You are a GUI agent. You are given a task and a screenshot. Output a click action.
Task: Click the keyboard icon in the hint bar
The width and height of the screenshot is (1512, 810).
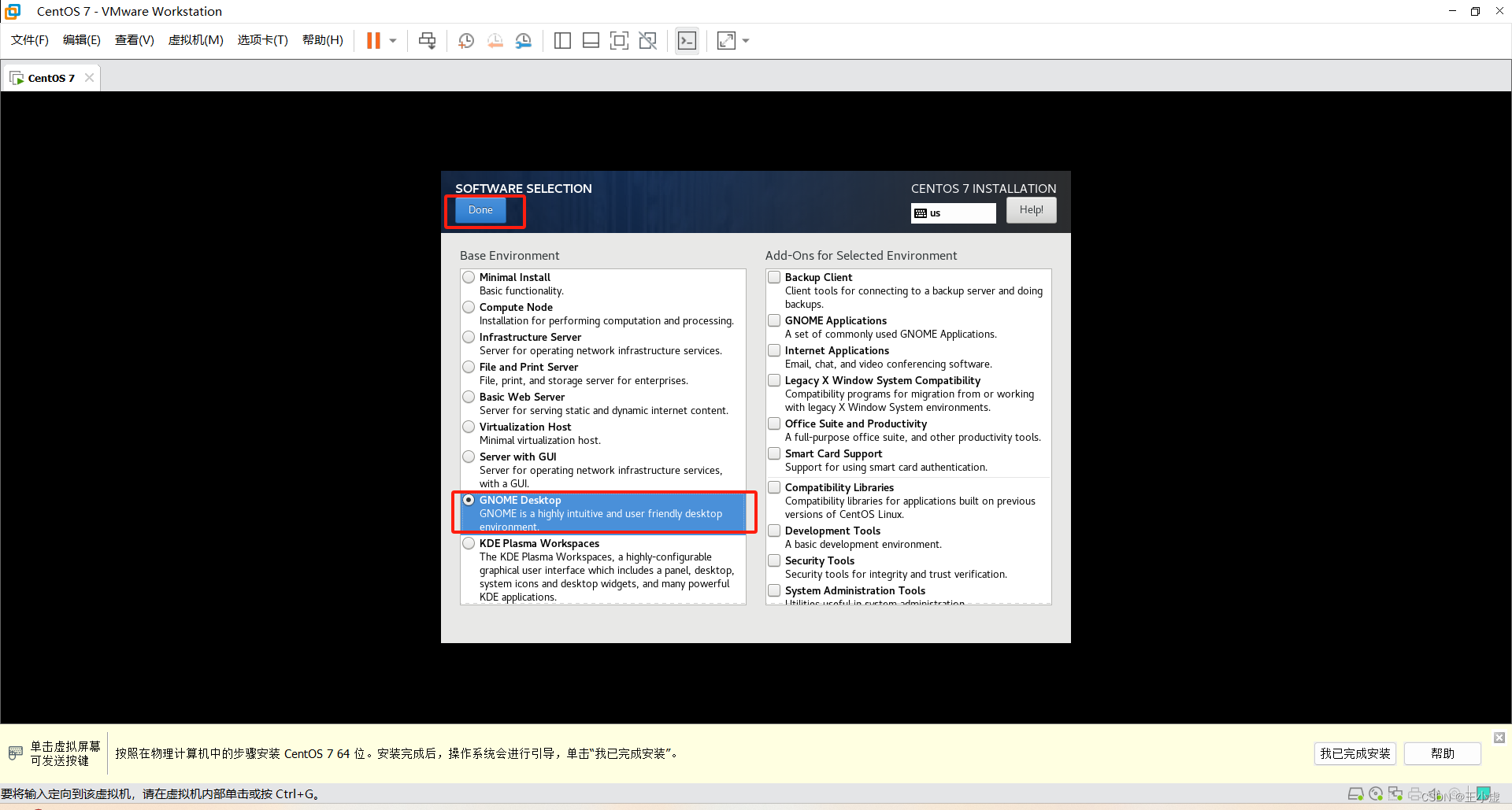[x=15, y=753]
